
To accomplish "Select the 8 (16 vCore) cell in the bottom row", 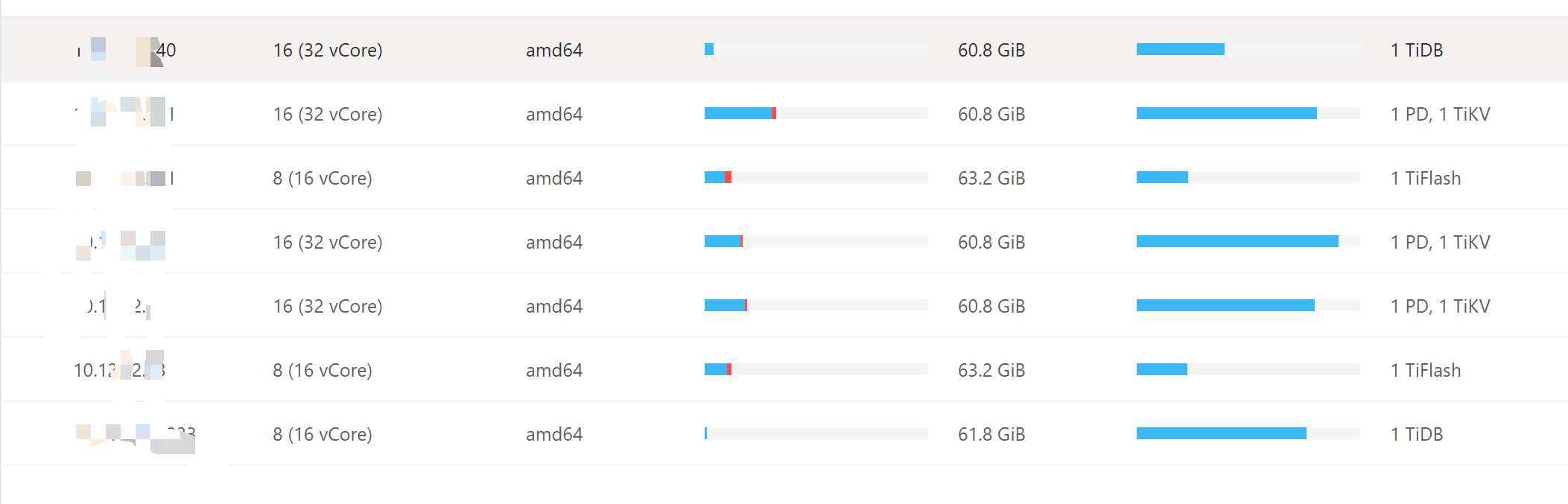I will (x=323, y=434).
